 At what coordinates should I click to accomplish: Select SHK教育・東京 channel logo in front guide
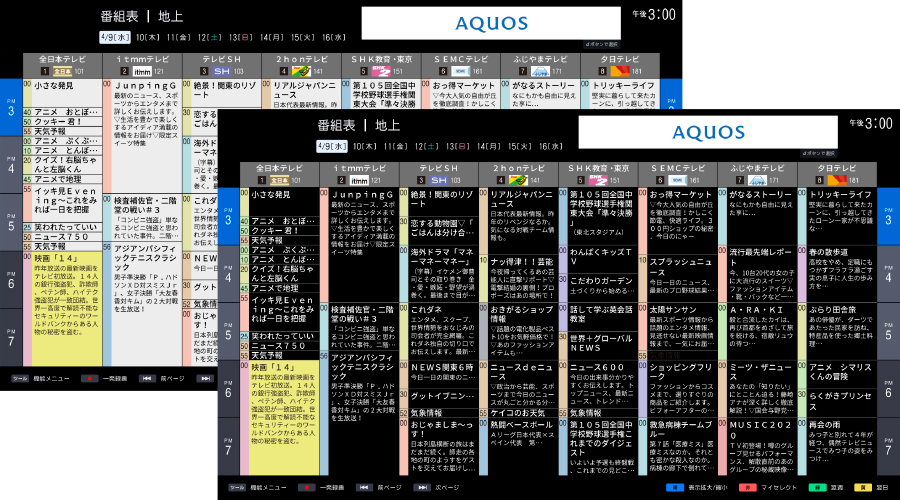595,180
